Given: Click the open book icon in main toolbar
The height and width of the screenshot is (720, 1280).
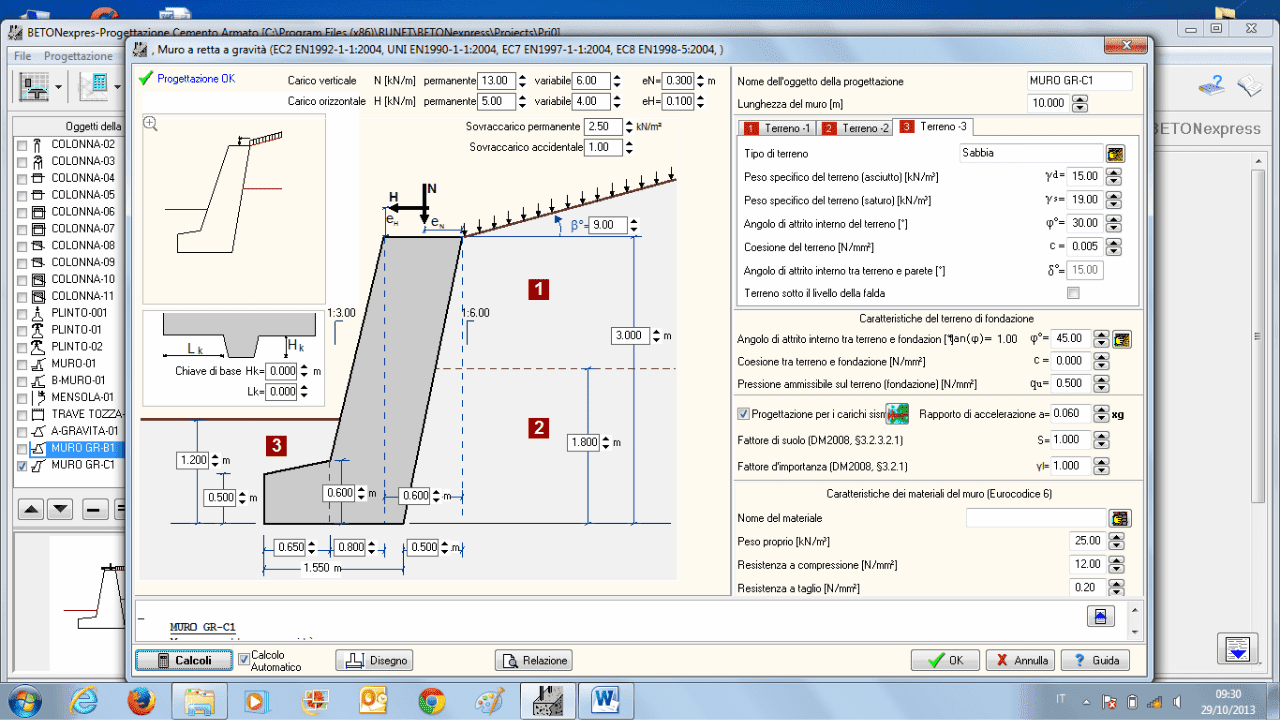Looking at the screenshot, I should pos(1249,86).
